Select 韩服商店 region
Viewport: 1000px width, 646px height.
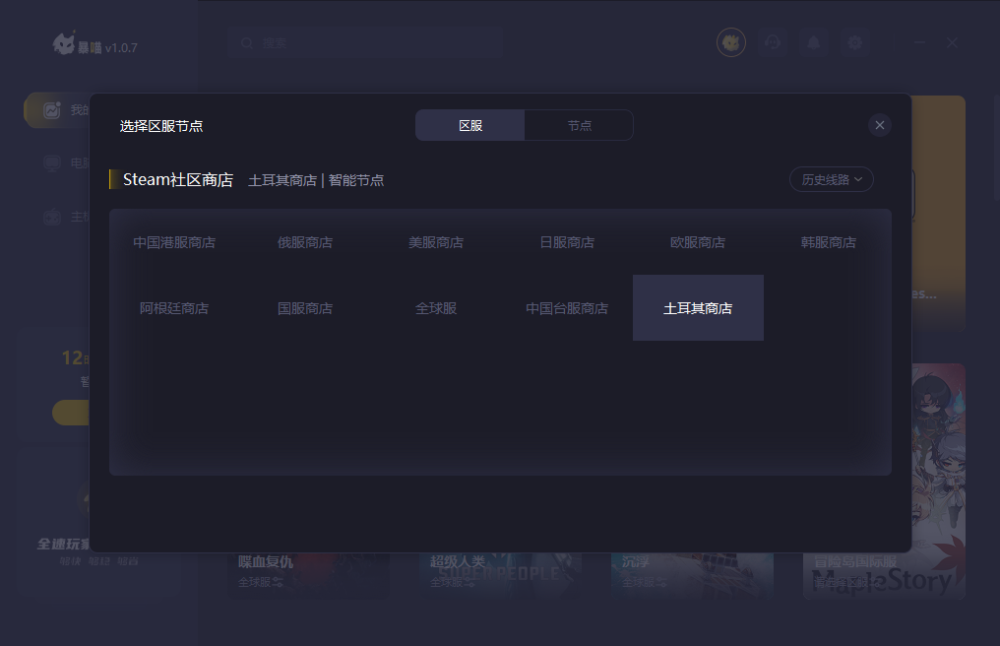[828, 242]
